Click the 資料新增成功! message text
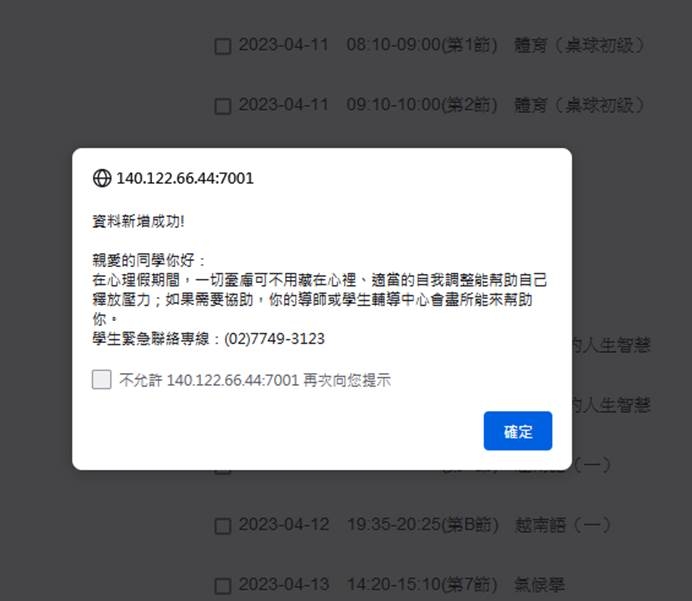Screen dimensions: 692x601 (x=138, y=222)
